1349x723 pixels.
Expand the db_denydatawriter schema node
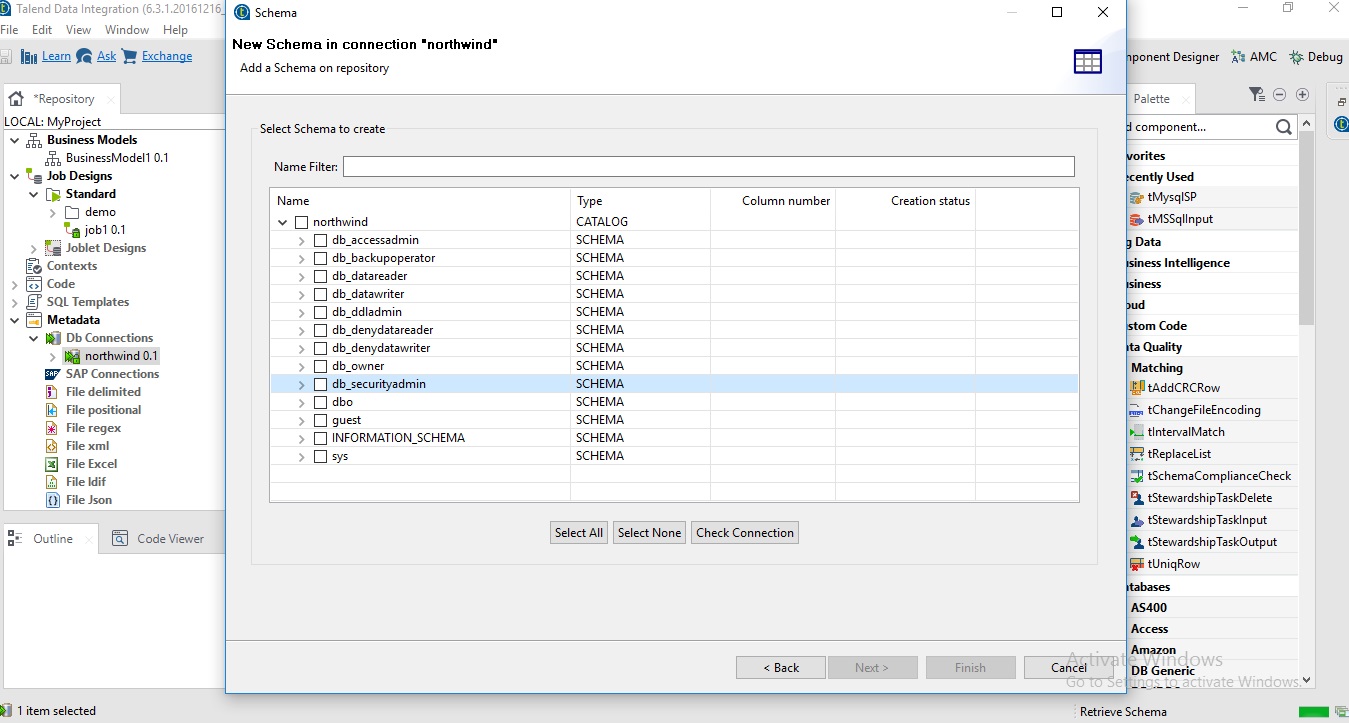coord(302,348)
